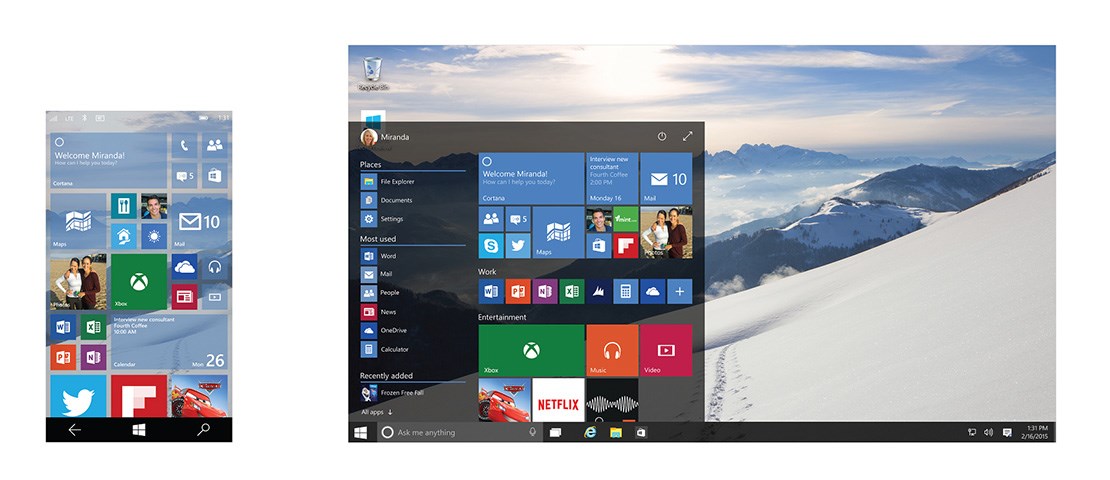This screenshot has width=1110, height=480.
Task: Tap the Search magnifier on the phone
Action: [203, 430]
